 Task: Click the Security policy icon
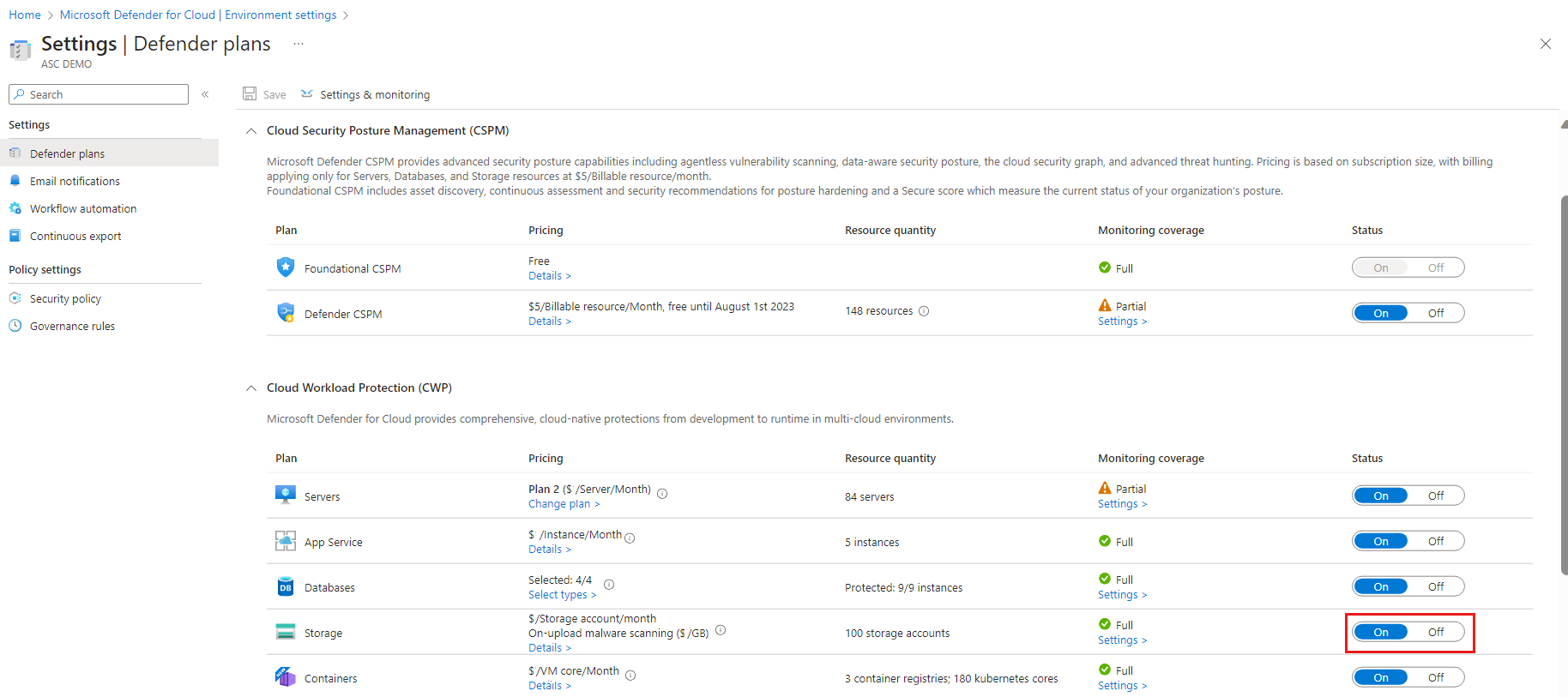(15, 298)
